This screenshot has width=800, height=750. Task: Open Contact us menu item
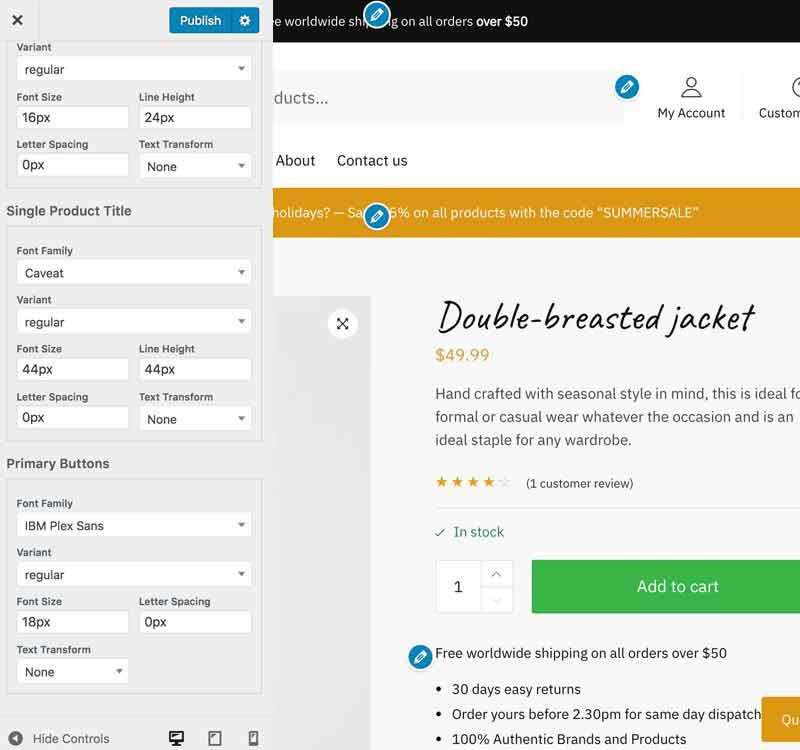pos(372,161)
